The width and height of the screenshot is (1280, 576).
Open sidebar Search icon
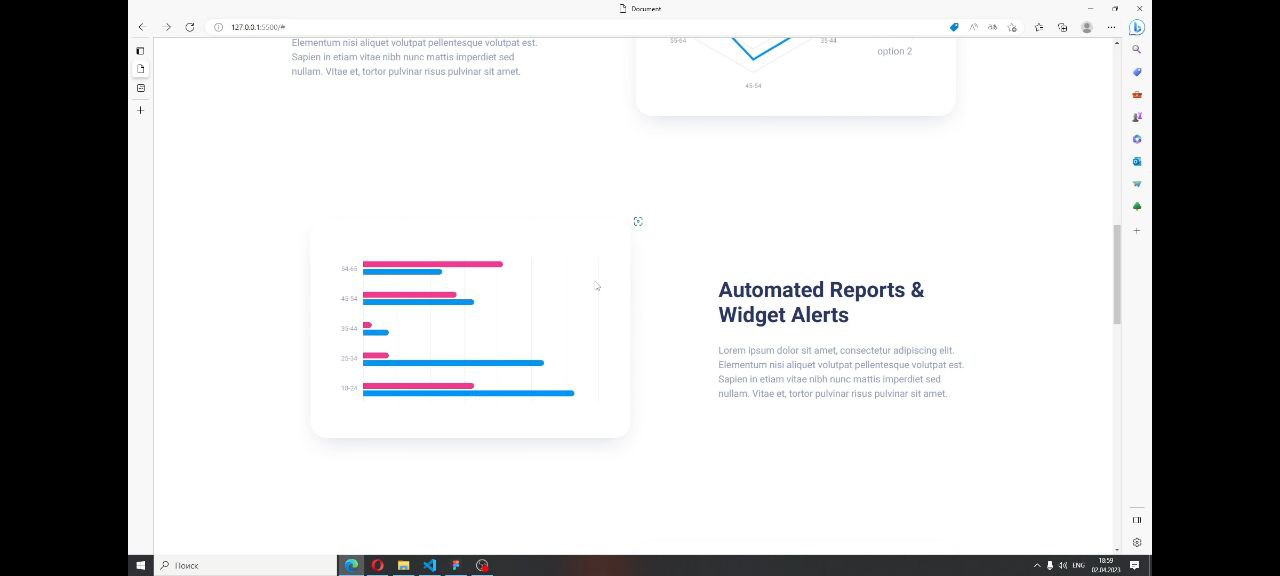point(1137,49)
